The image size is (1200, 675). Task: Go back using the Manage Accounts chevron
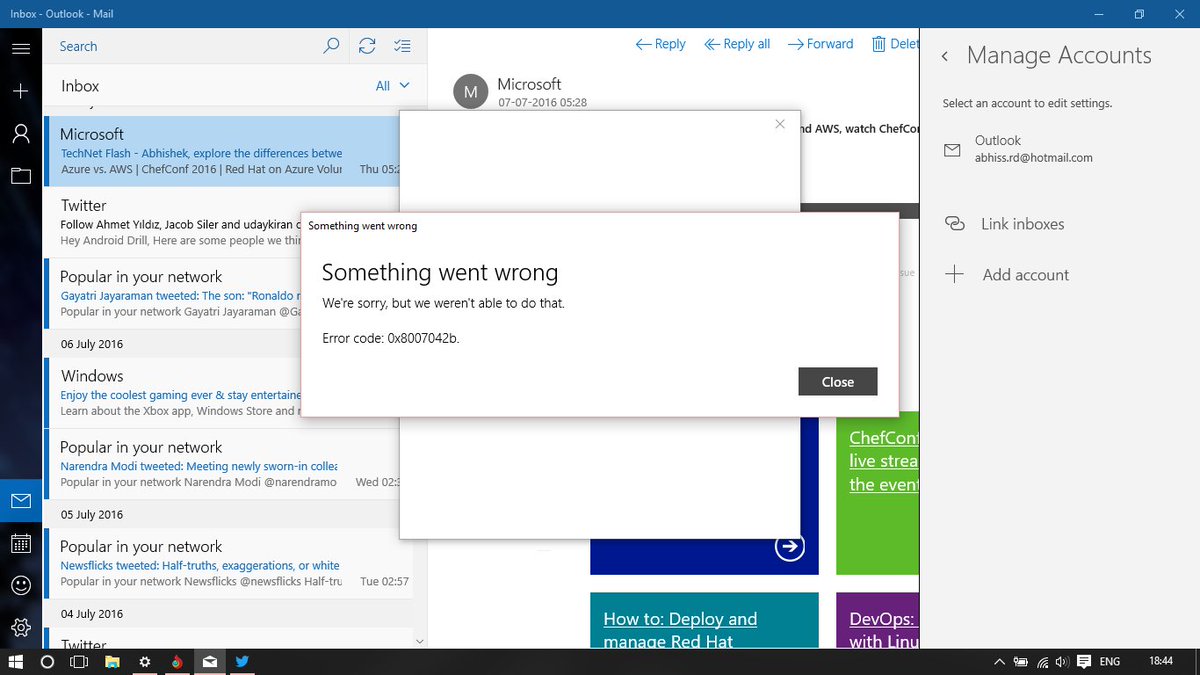coord(944,56)
